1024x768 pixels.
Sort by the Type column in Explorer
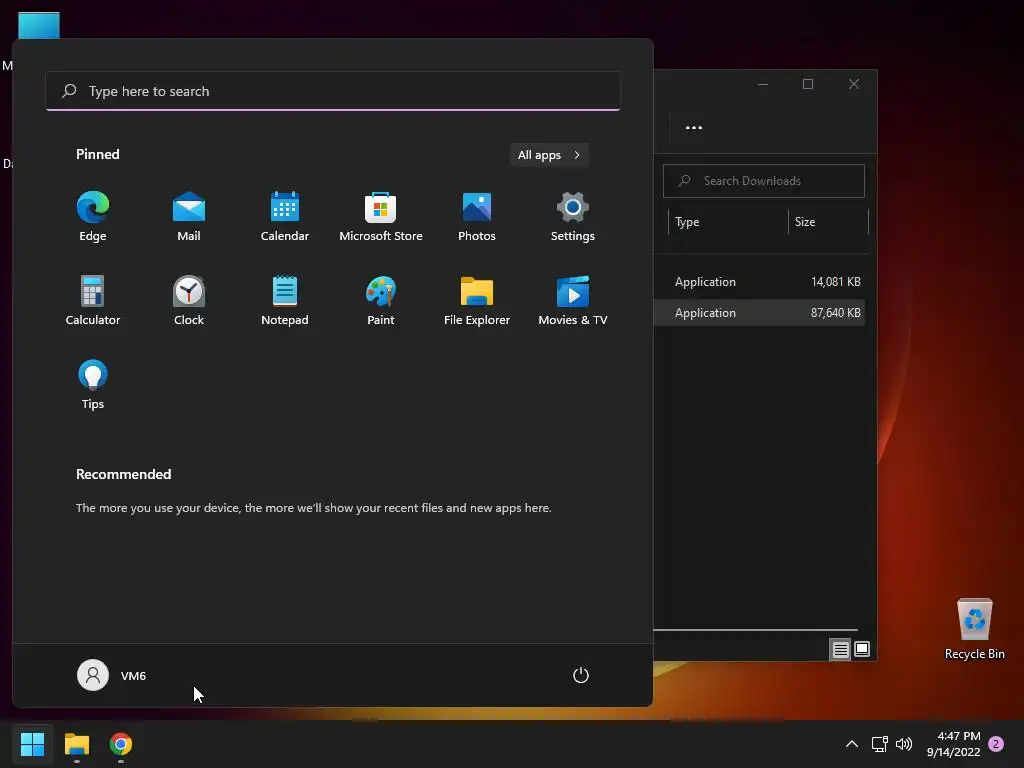tap(728, 222)
